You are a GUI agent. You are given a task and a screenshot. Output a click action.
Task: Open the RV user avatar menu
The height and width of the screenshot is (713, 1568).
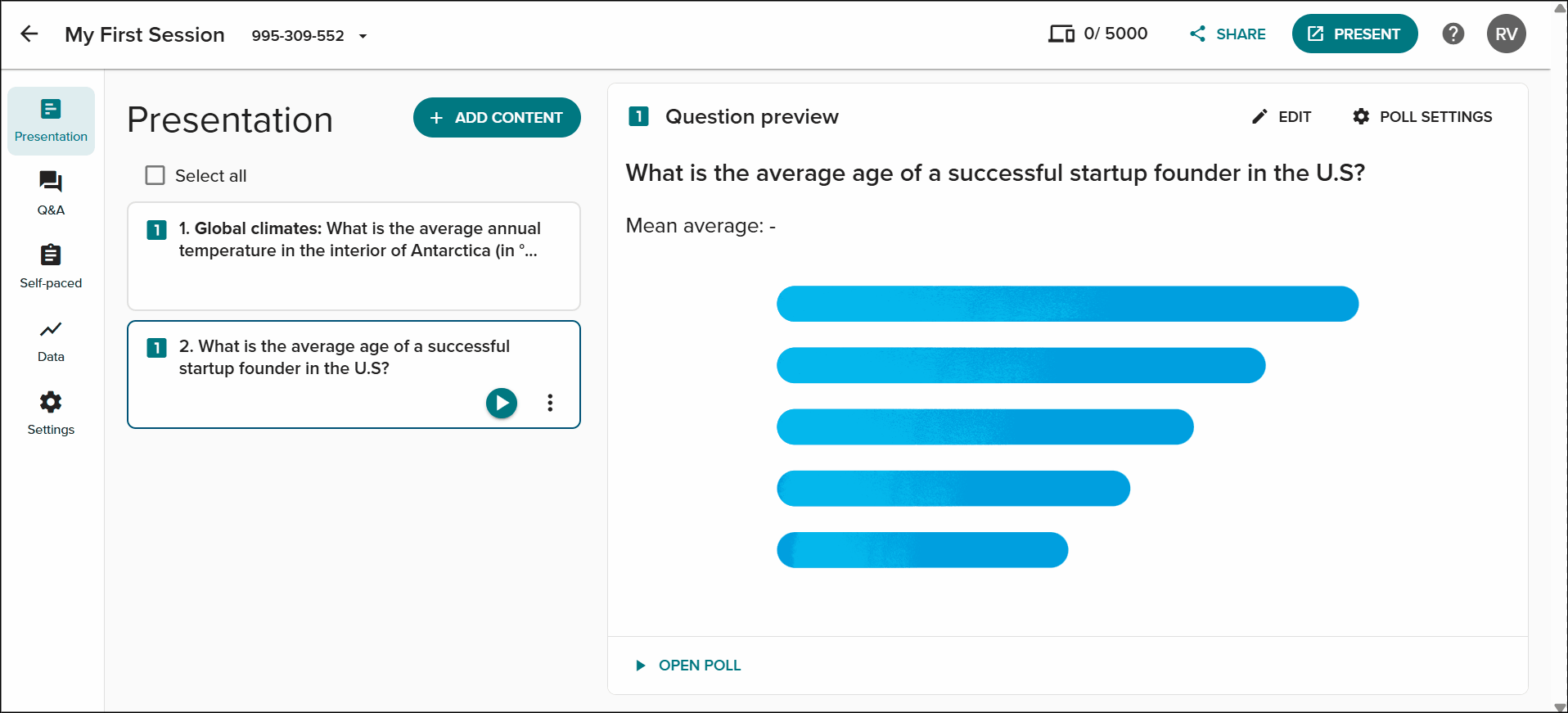coord(1506,34)
